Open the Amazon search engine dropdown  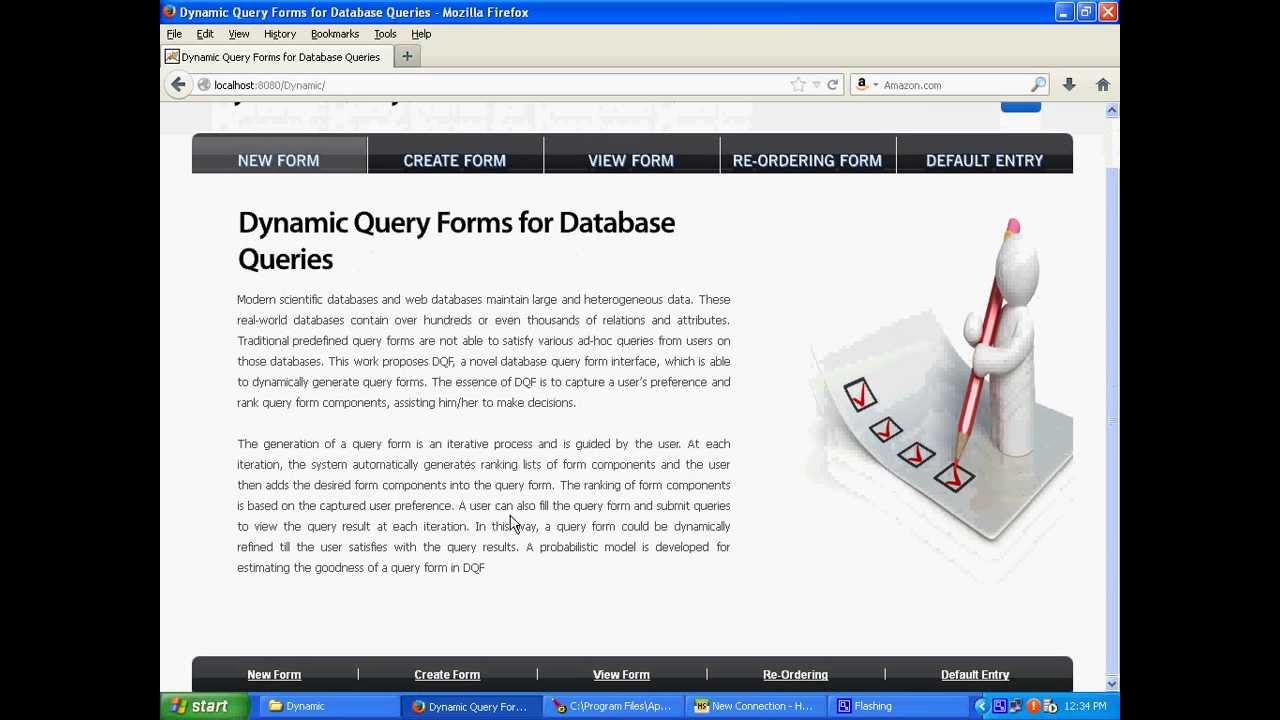[866, 85]
